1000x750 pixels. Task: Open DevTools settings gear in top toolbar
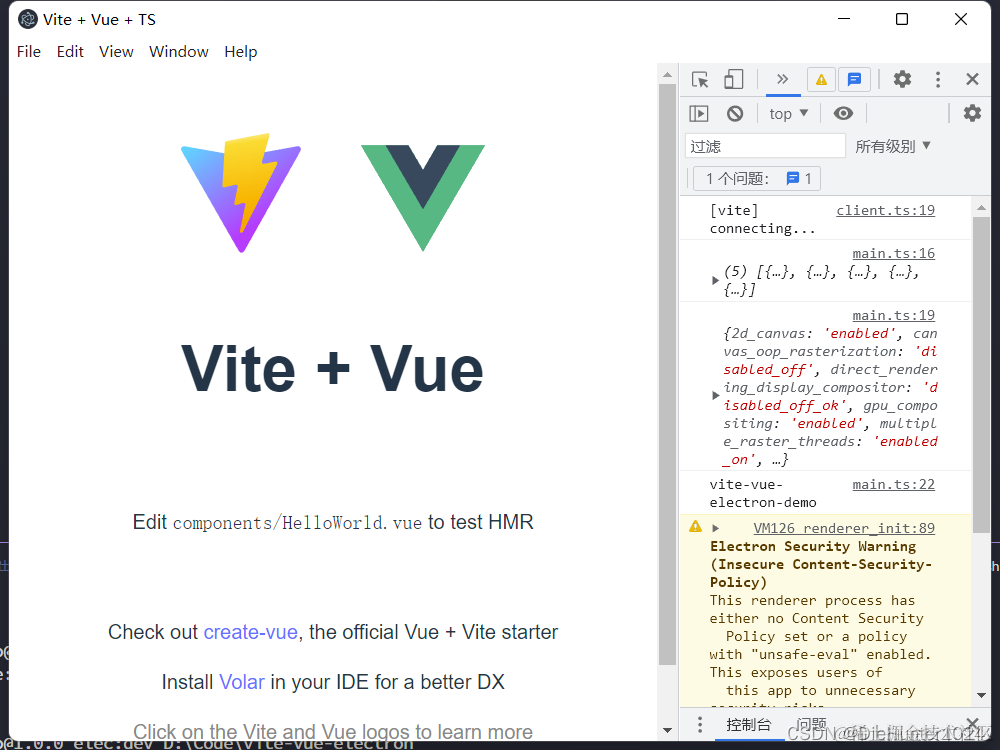(902, 79)
